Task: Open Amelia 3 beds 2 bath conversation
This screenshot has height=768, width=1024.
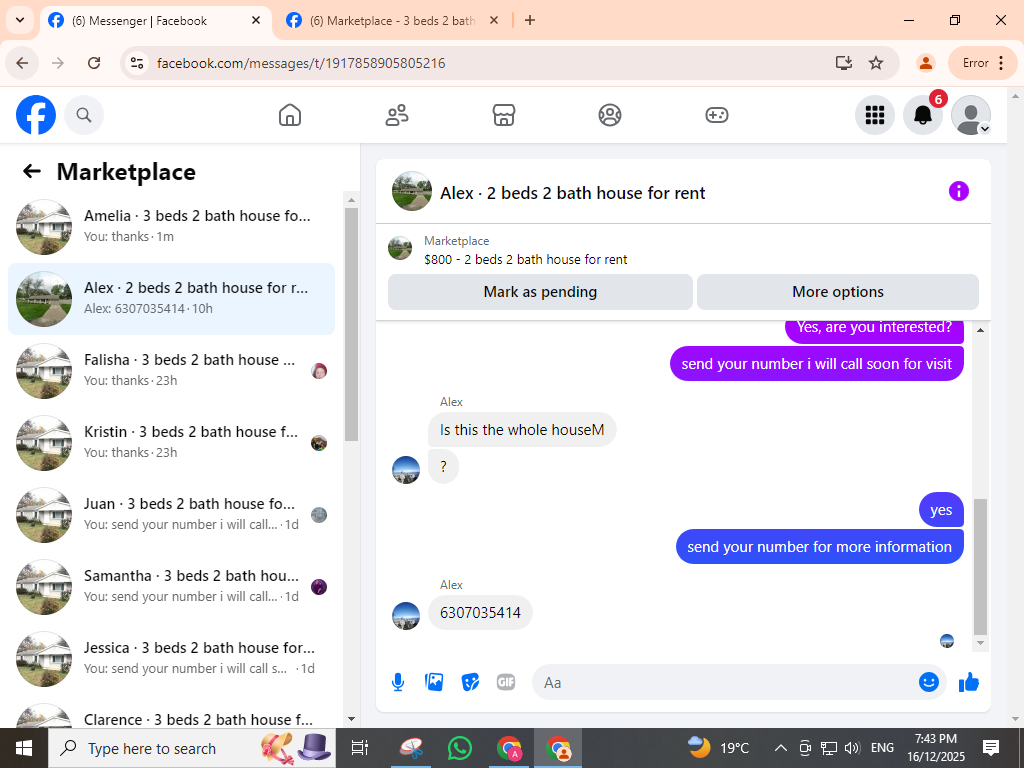Action: pyautogui.click(x=171, y=227)
